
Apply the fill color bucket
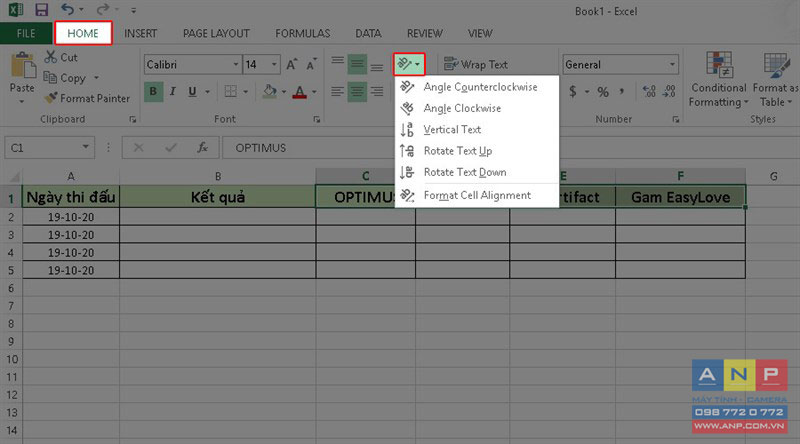click(269, 91)
